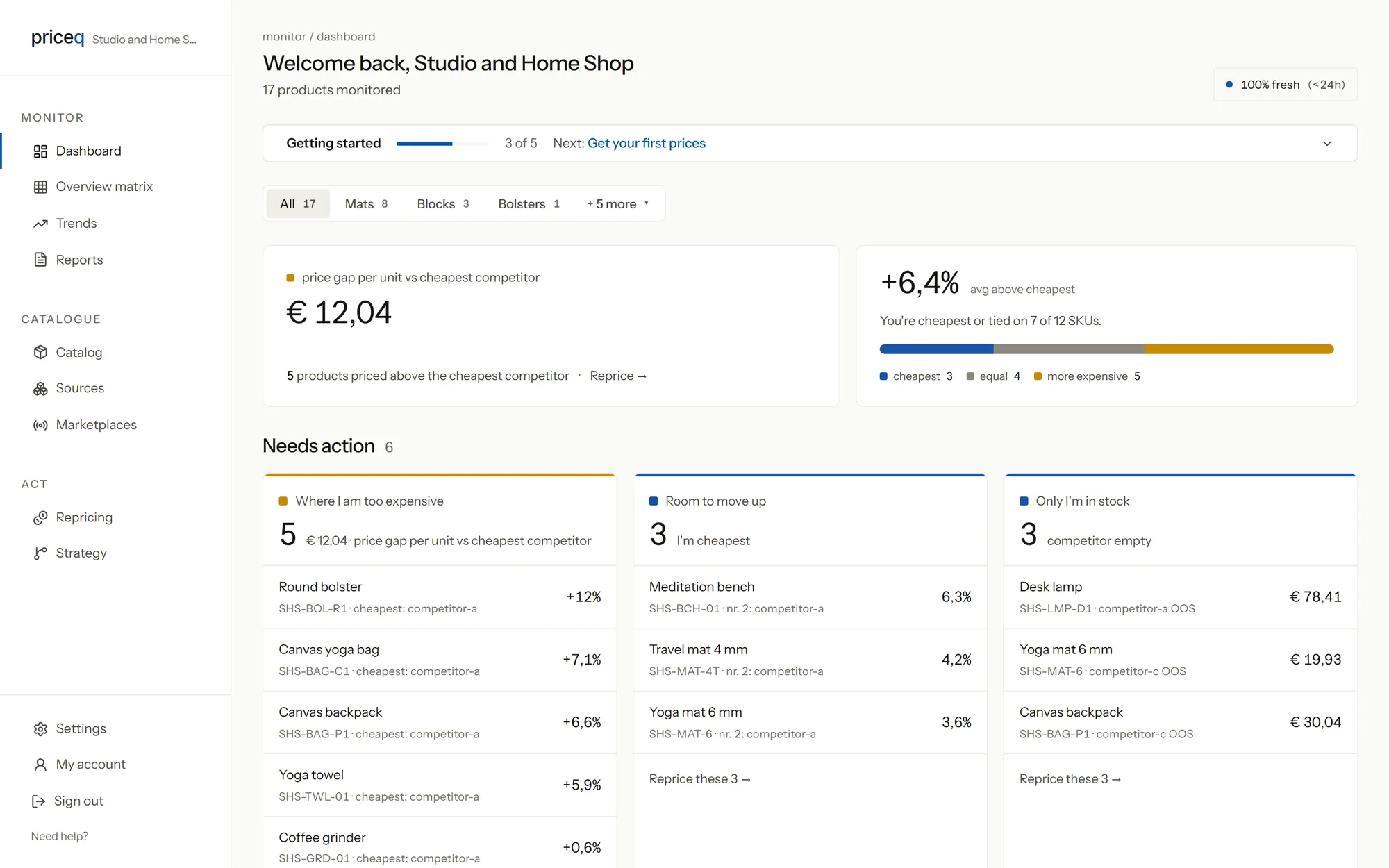The height and width of the screenshot is (868, 1389).
Task: Click the 100% fresh status badge
Action: (x=1286, y=85)
